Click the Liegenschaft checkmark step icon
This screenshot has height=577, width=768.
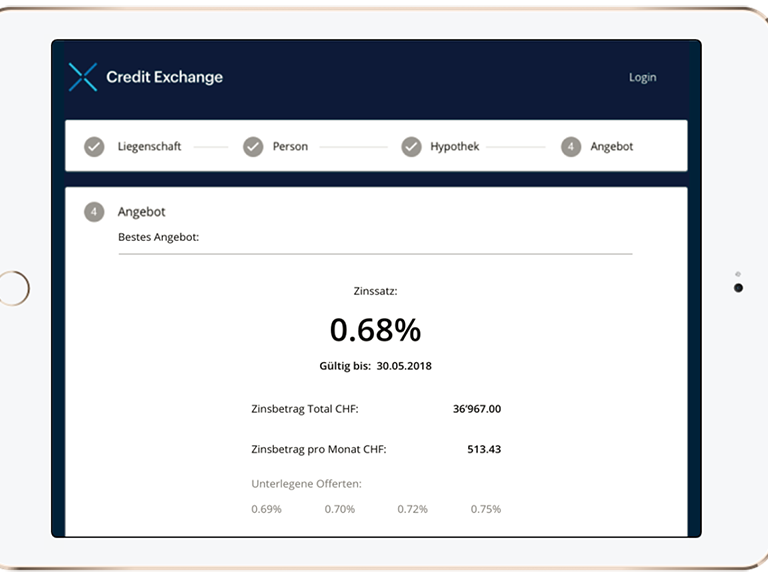(x=94, y=146)
